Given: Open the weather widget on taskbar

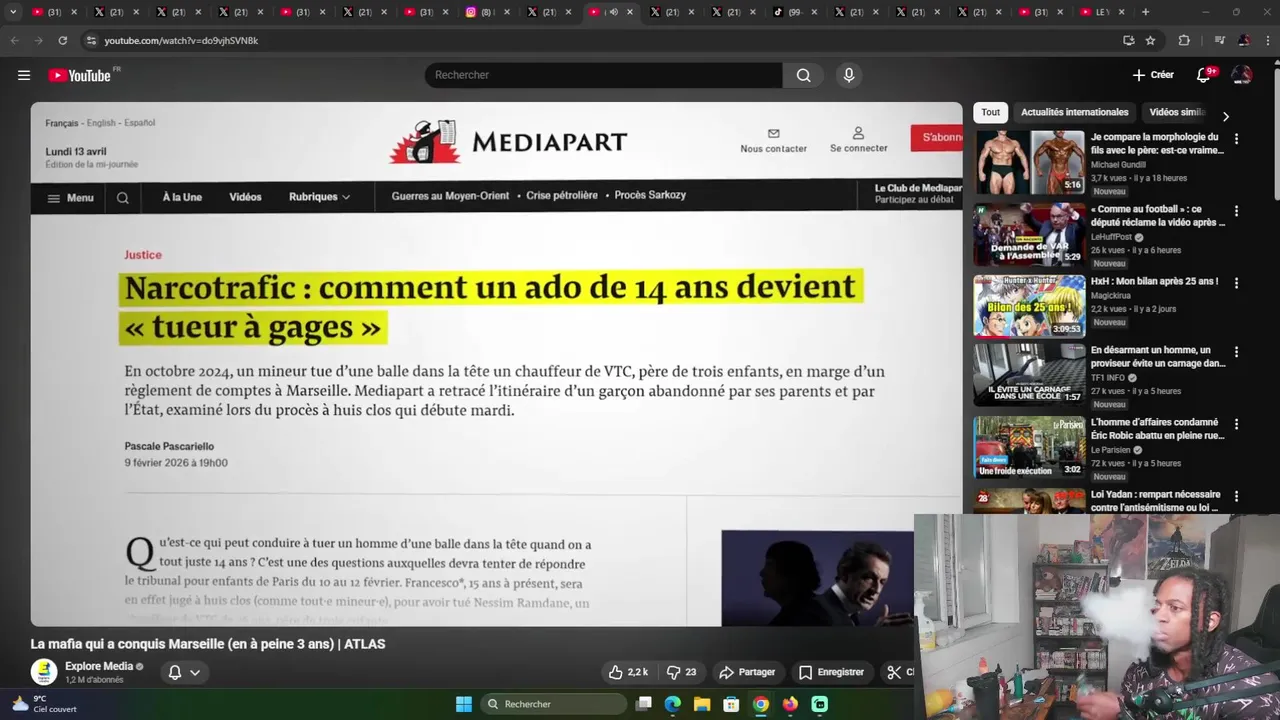Looking at the screenshot, I should [44, 704].
